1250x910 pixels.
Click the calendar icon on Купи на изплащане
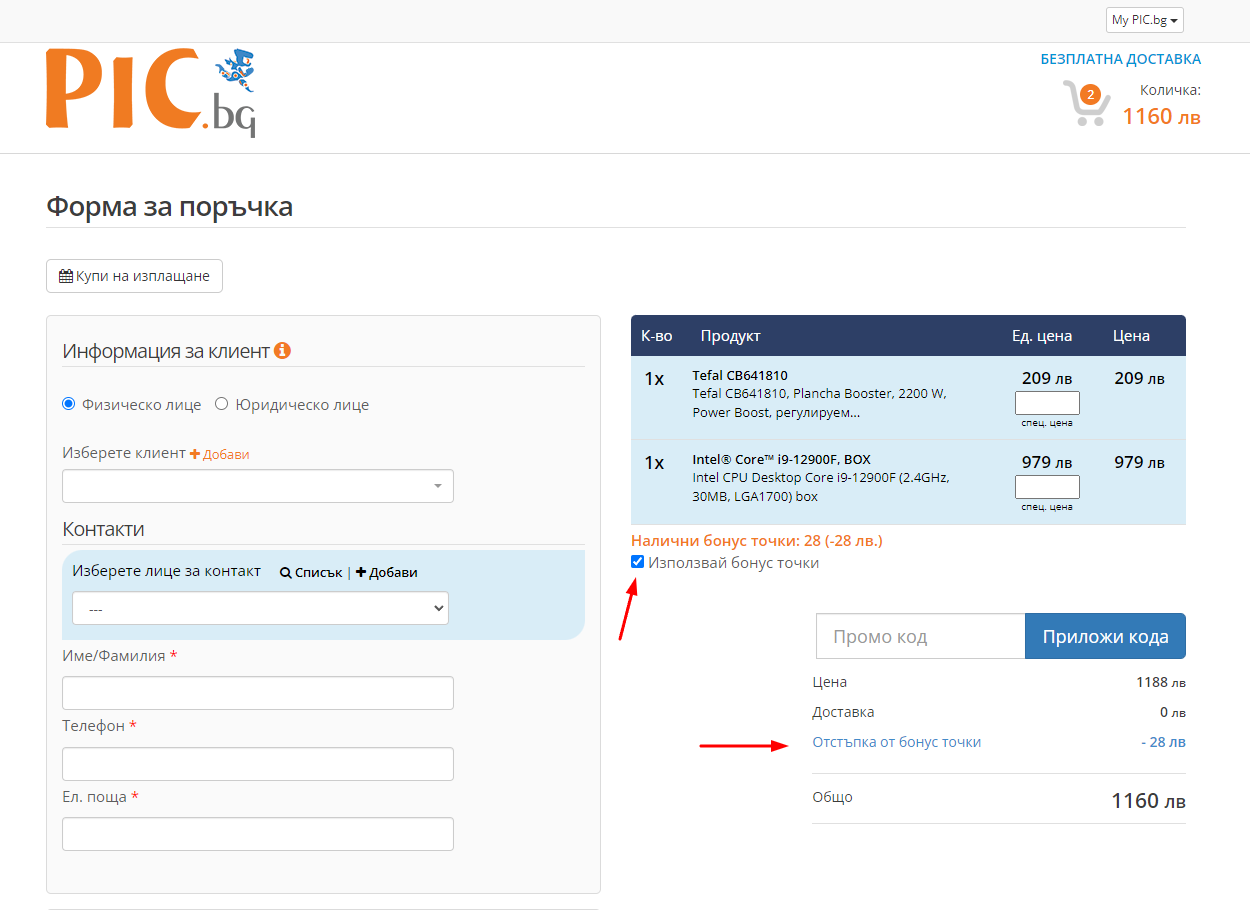click(x=66, y=276)
